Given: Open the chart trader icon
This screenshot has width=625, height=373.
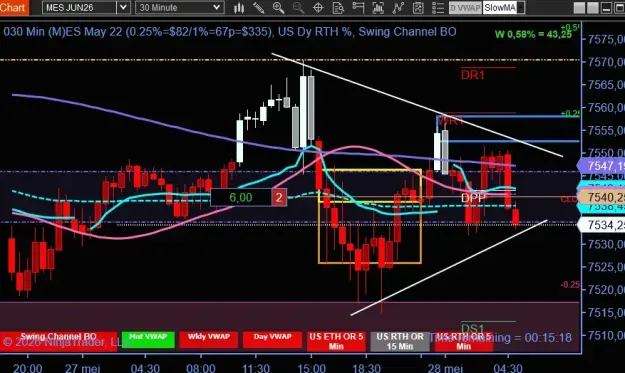Looking at the screenshot, I should (358, 8).
